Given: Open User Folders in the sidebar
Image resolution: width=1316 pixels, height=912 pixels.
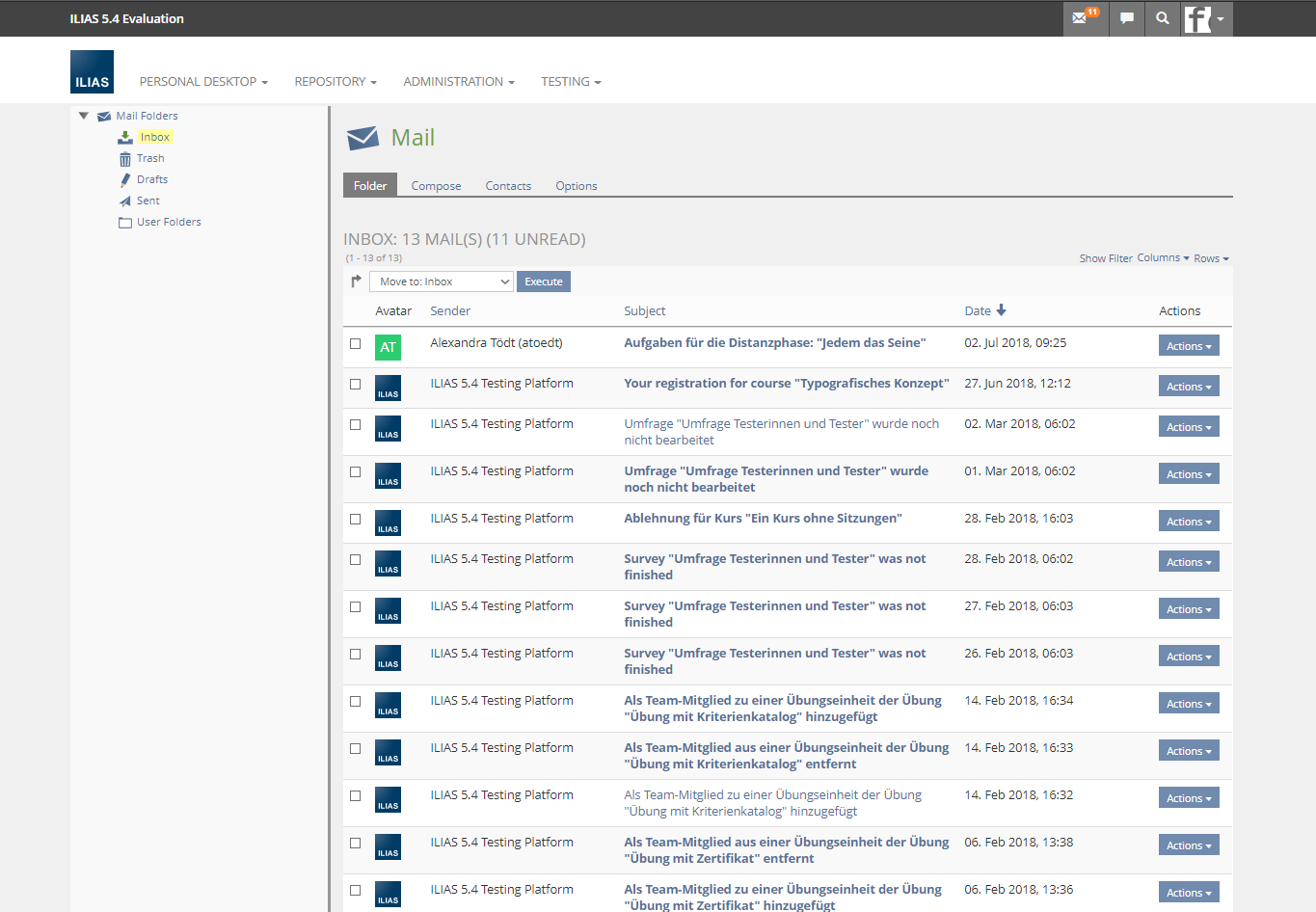Looking at the screenshot, I should coord(169,222).
